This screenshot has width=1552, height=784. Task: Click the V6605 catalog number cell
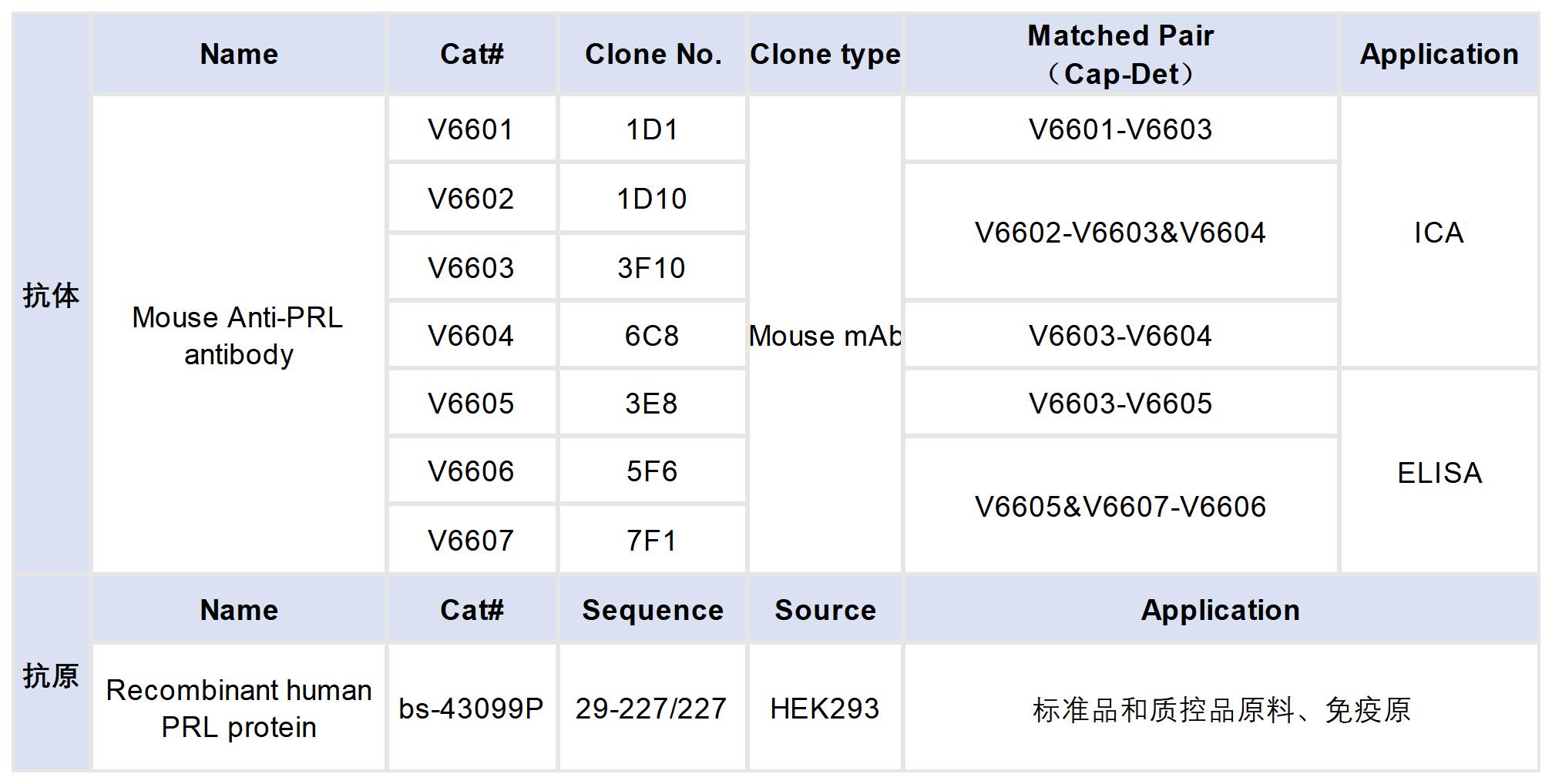[471, 404]
